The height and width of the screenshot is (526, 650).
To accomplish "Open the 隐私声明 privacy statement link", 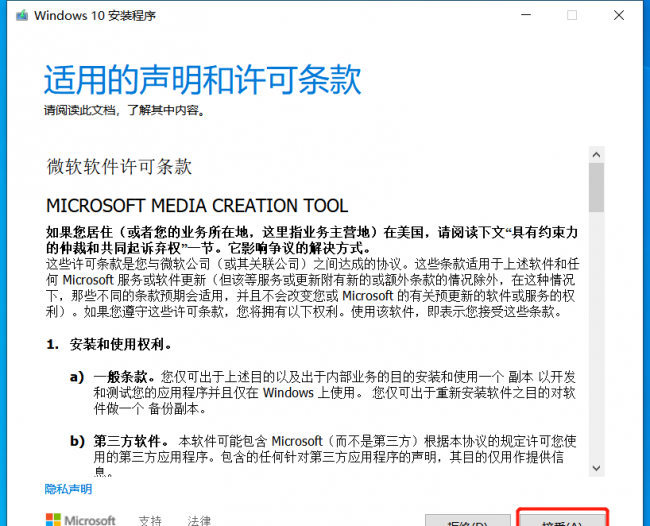I will click(68, 489).
